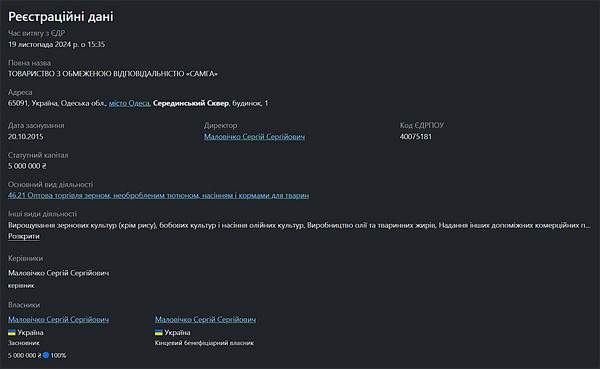The image size is (600, 369).
Task: Click the founder's 100% share value
Action: click(x=58, y=356)
